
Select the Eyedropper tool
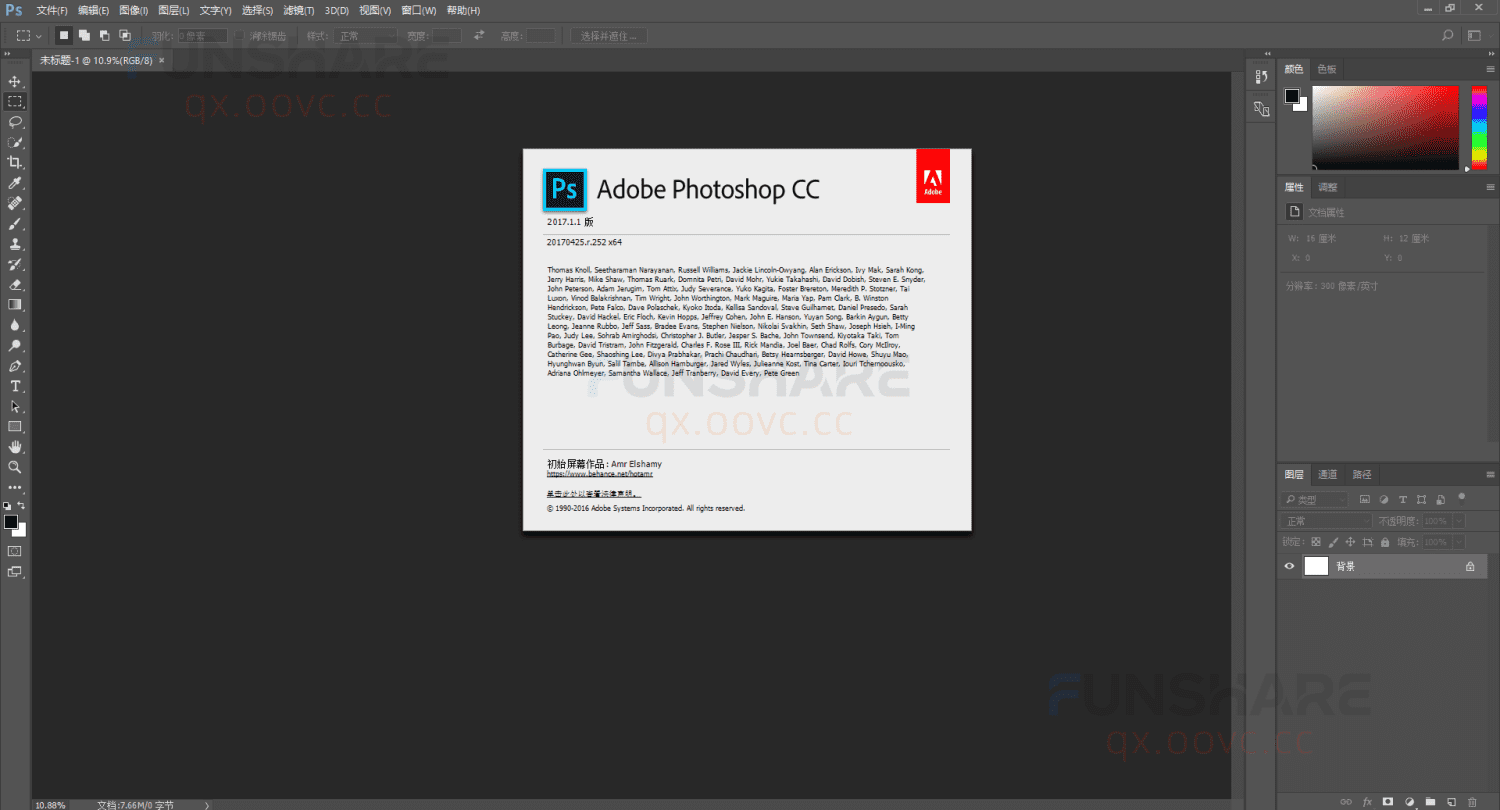tap(15, 183)
